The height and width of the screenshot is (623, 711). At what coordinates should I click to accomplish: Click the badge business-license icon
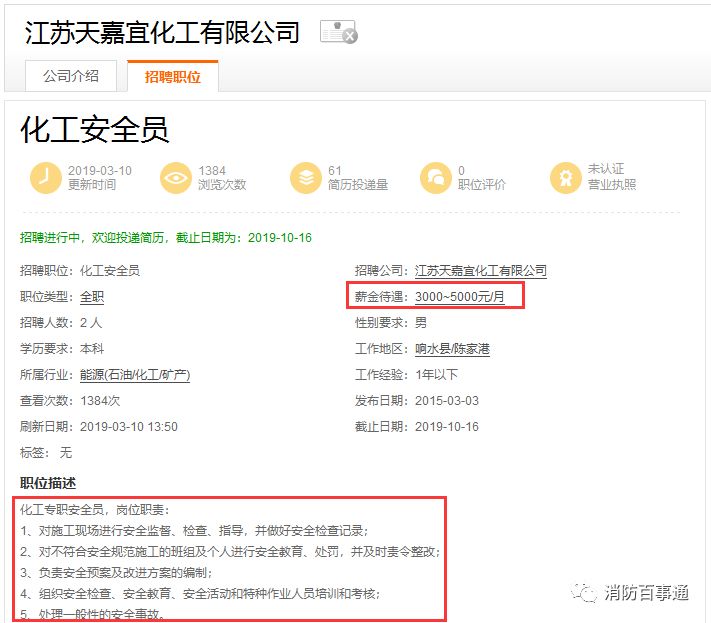[565, 178]
